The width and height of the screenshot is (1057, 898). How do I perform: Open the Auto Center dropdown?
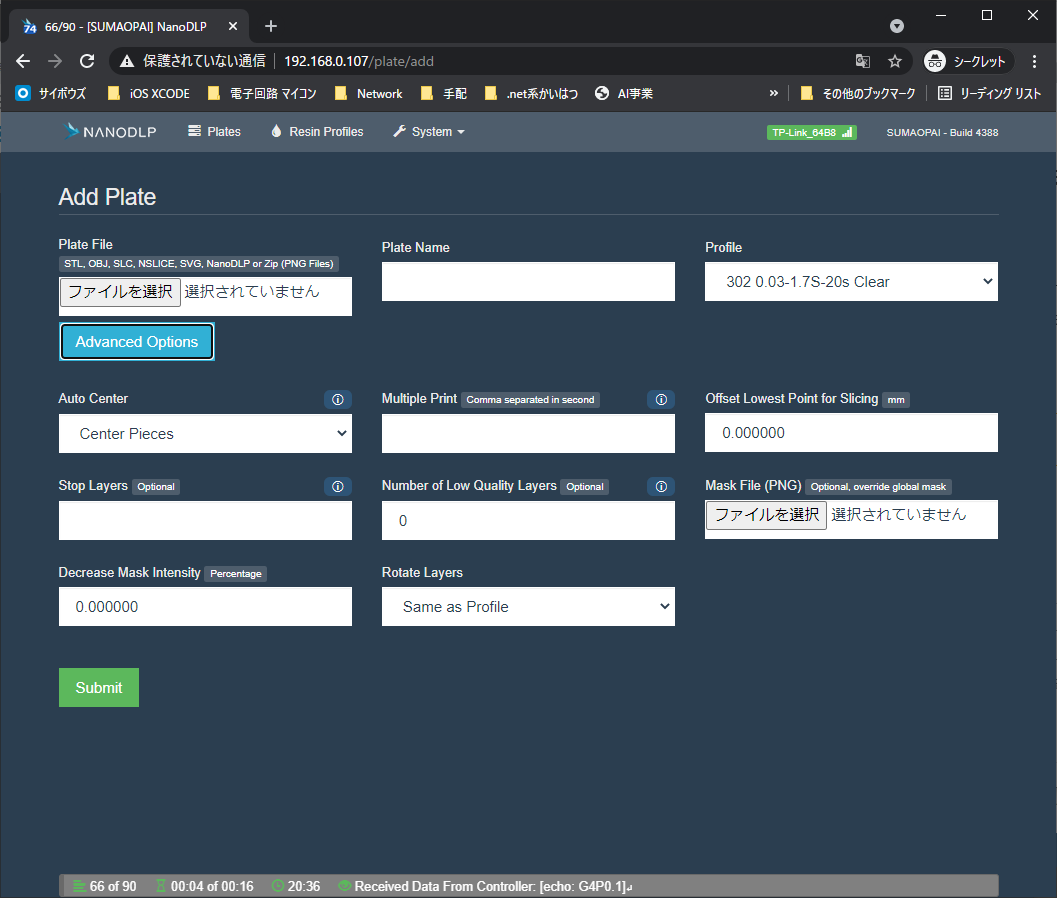205,433
